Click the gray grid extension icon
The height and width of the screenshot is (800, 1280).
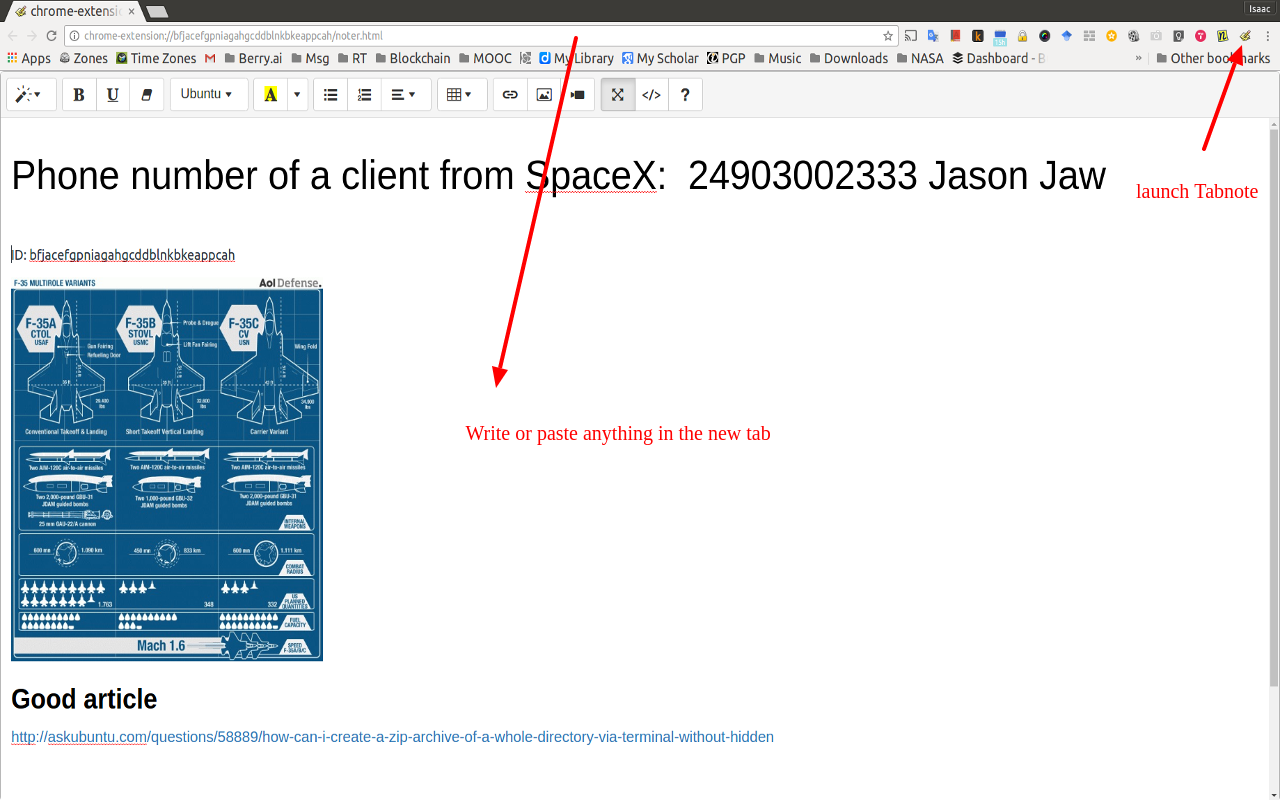click(1089, 36)
